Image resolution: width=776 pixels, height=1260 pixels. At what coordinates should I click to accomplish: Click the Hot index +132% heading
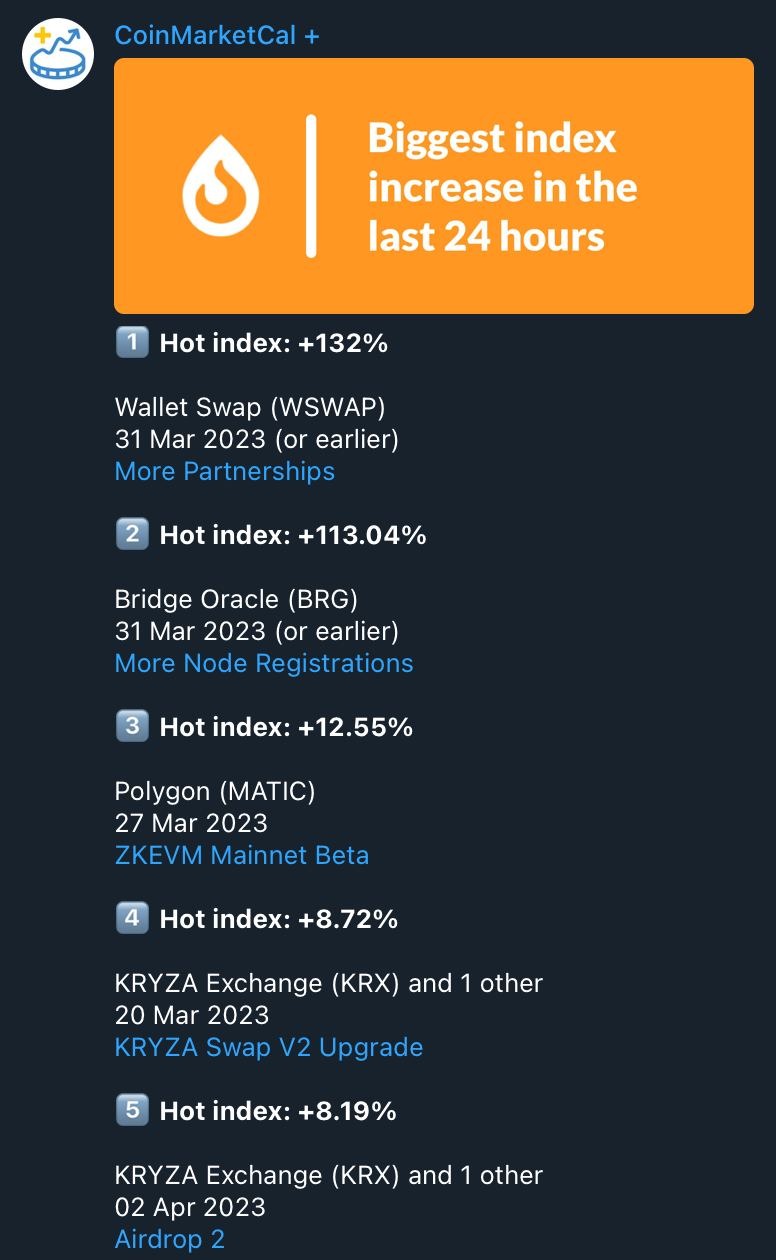point(273,343)
